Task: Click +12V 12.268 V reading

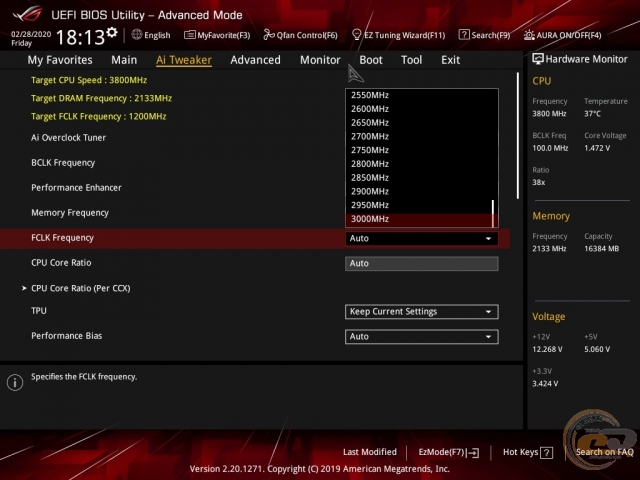Action: click(x=547, y=349)
